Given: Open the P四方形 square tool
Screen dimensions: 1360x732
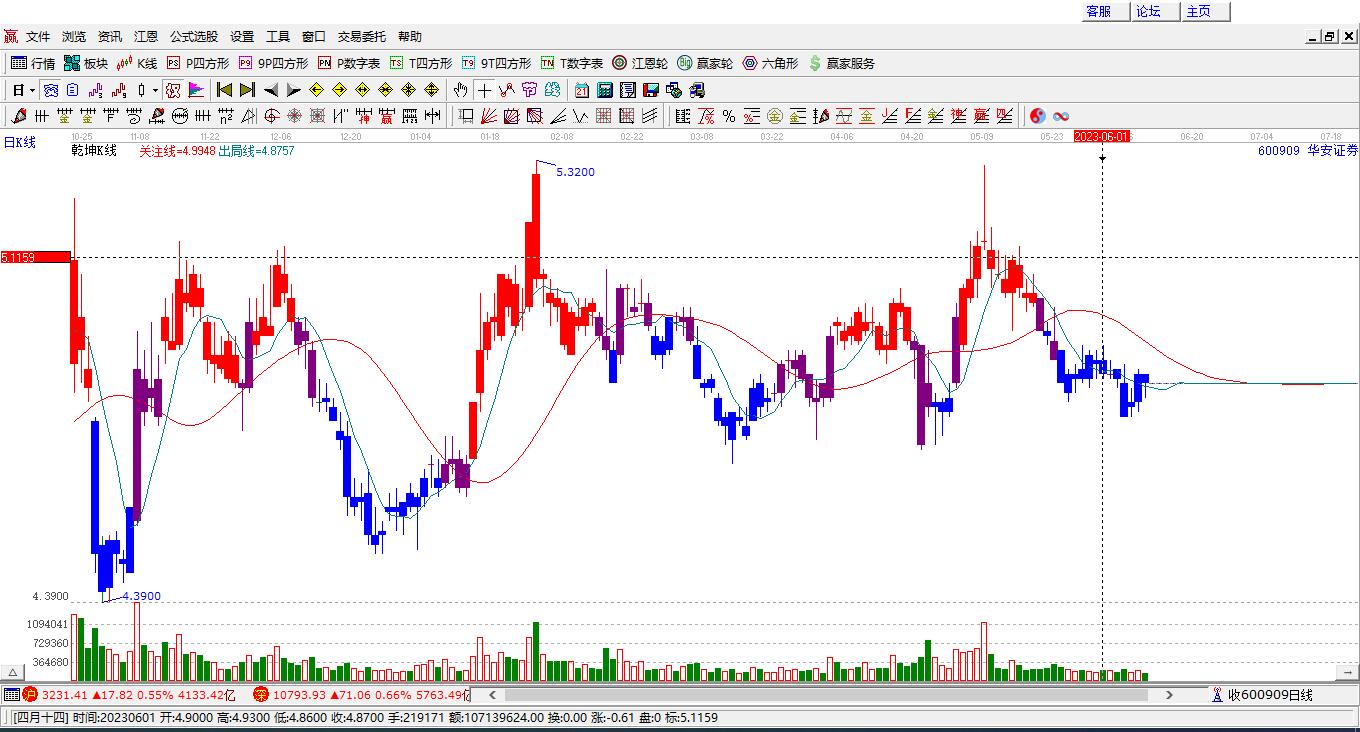Looking at the screenshot, I should click(x=198, y=63).
